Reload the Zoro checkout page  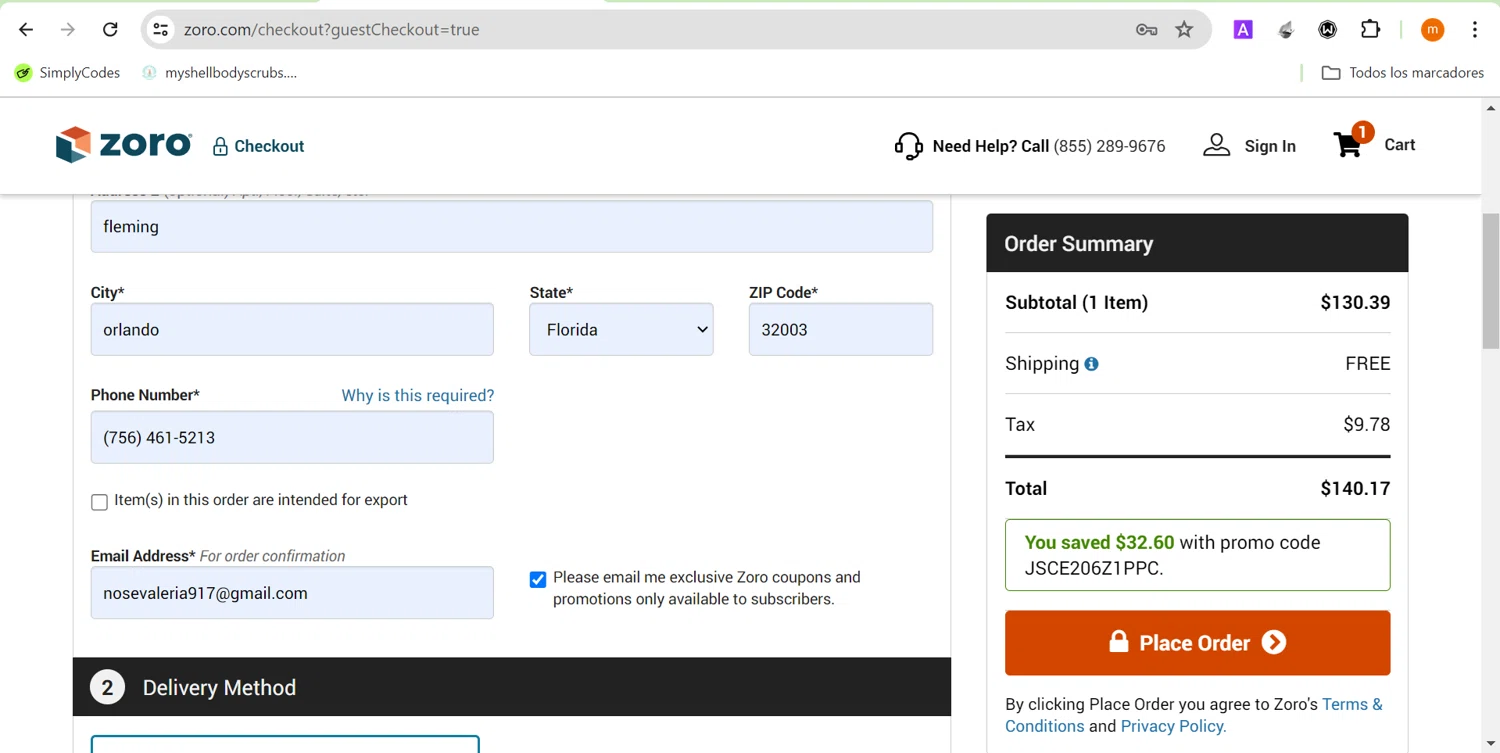110,30
